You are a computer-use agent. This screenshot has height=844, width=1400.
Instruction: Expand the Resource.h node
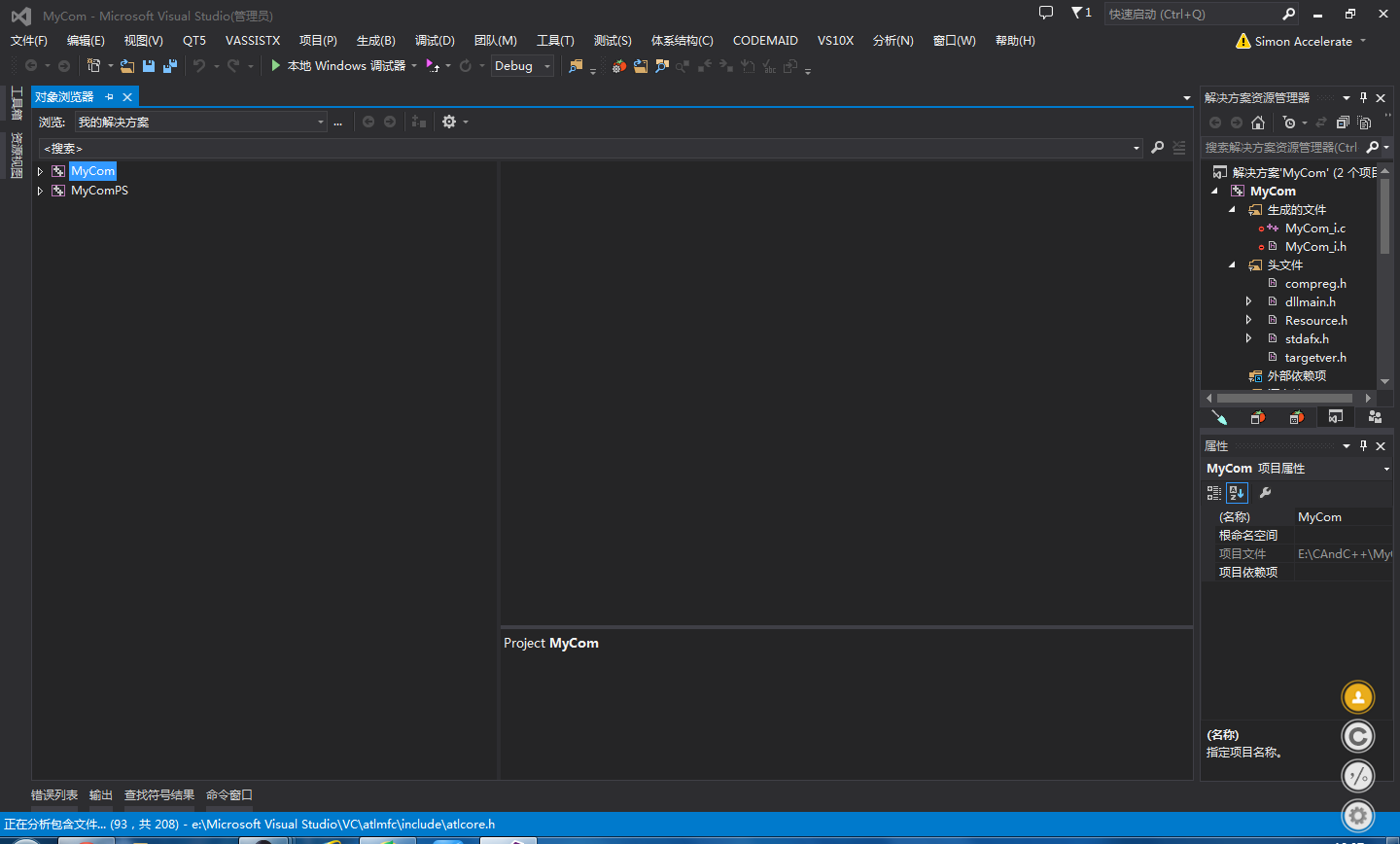click(x=1249, y=321)
